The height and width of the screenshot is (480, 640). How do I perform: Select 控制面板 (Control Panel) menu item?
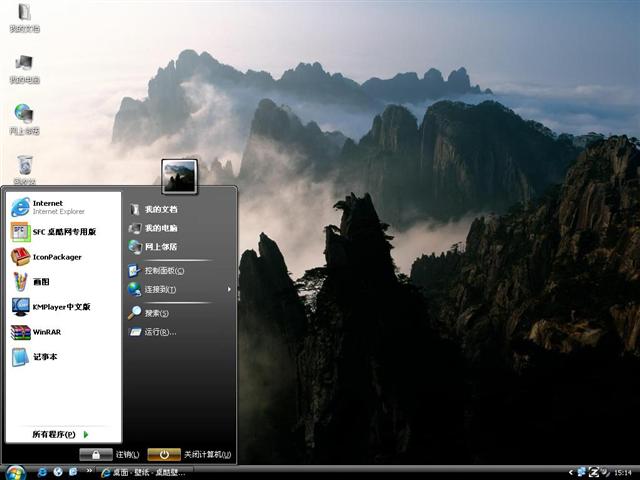[x=165, y=271]
